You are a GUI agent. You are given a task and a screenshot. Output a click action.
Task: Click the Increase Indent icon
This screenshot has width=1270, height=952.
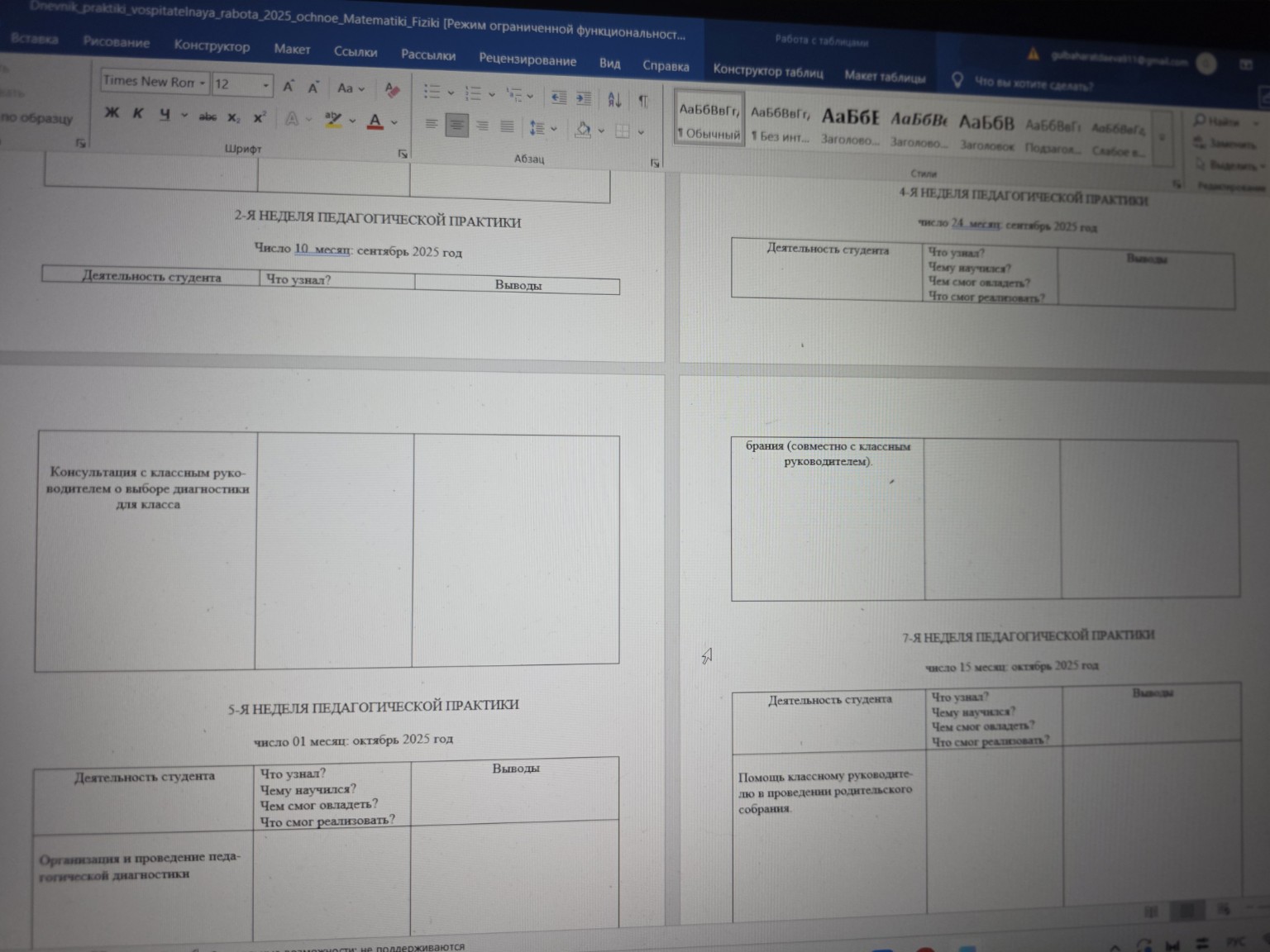tap(584, 98)
